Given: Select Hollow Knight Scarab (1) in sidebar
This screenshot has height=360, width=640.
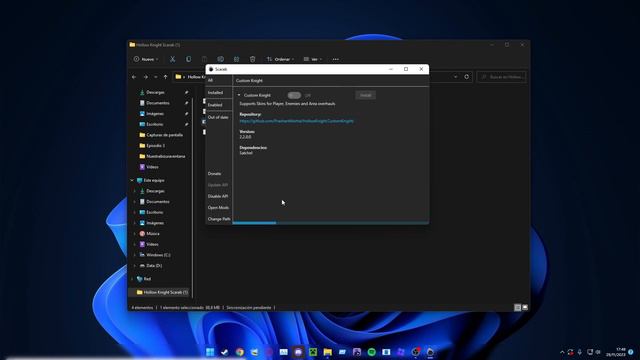Looking at the screenshot, I should (x=160, y=292).
